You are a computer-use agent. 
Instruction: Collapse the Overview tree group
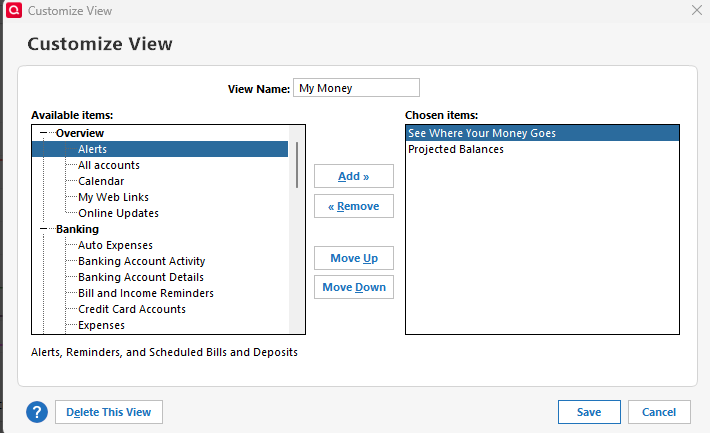pos(44,133)
